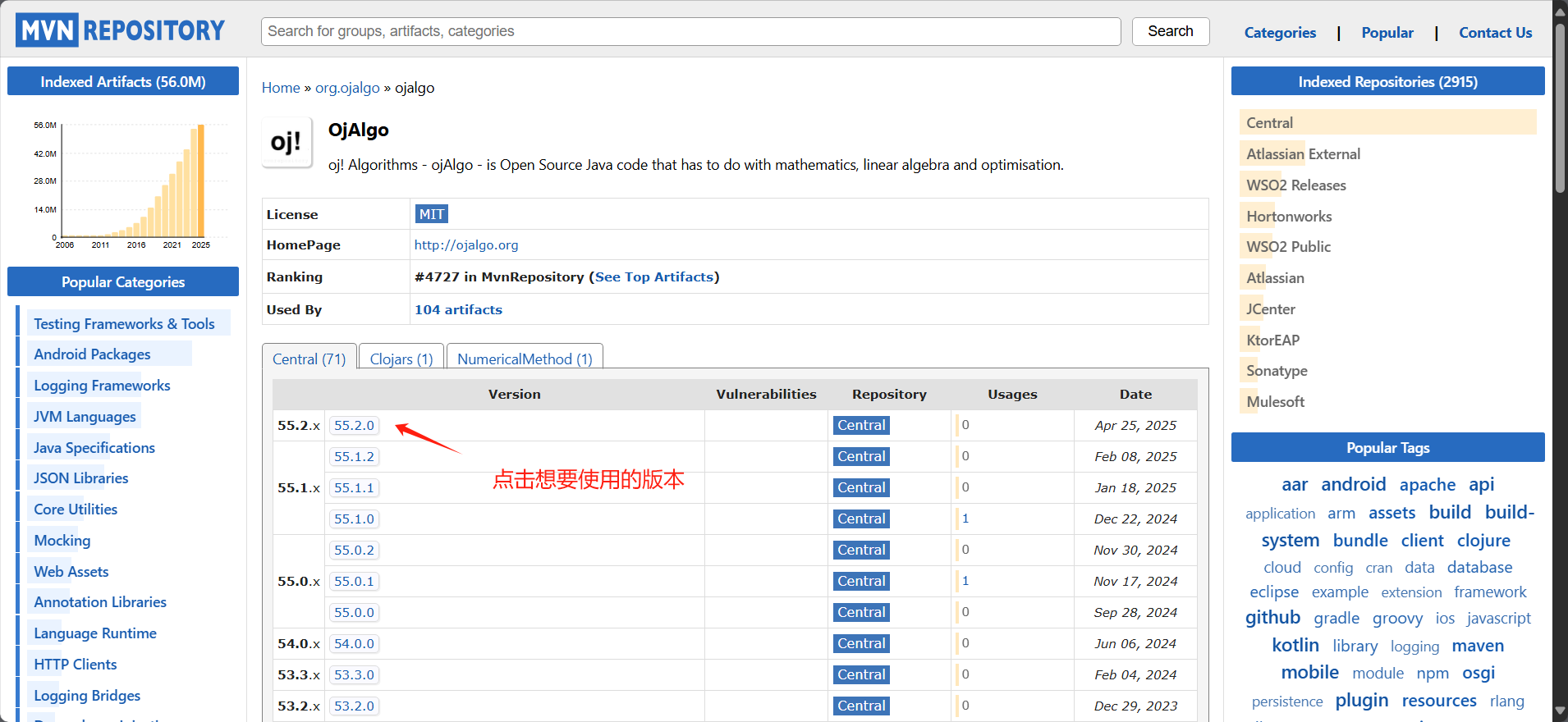The image size is (1568, 722).
Task: Select version 54.0.0
Action: 354,644
